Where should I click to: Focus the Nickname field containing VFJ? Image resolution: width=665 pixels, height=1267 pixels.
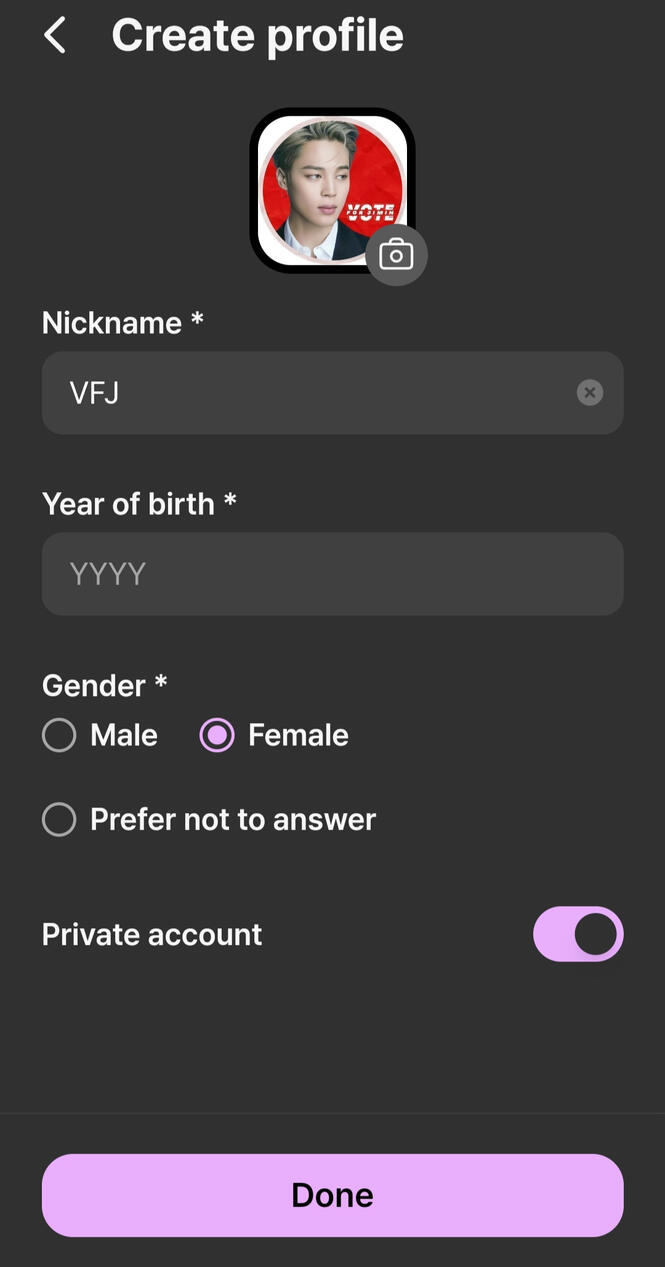300,393
